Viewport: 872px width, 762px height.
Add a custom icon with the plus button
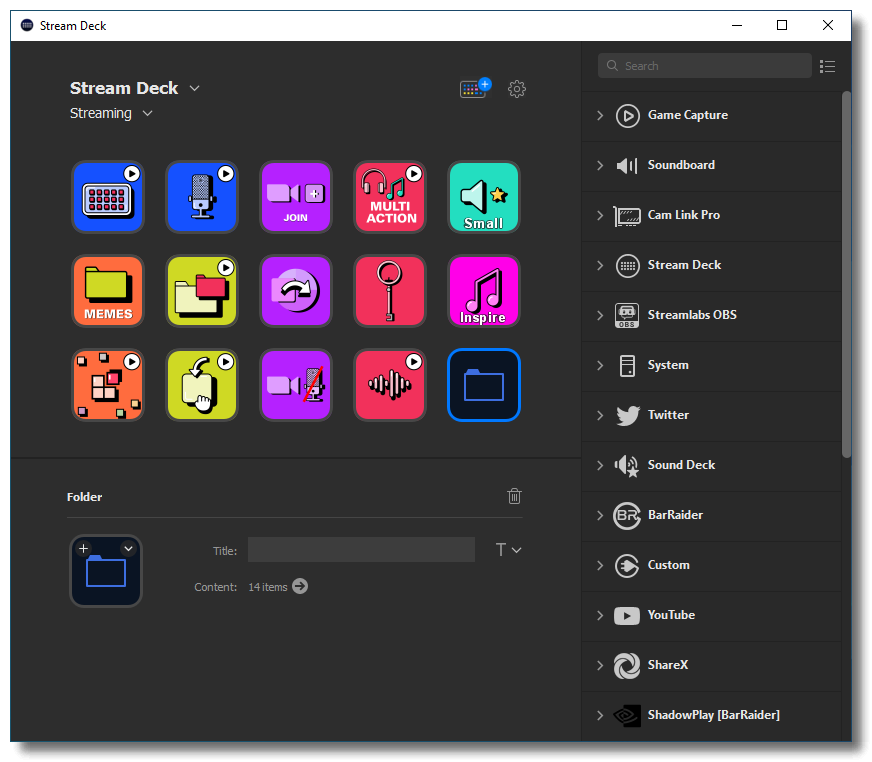click(x=83, y=548)
